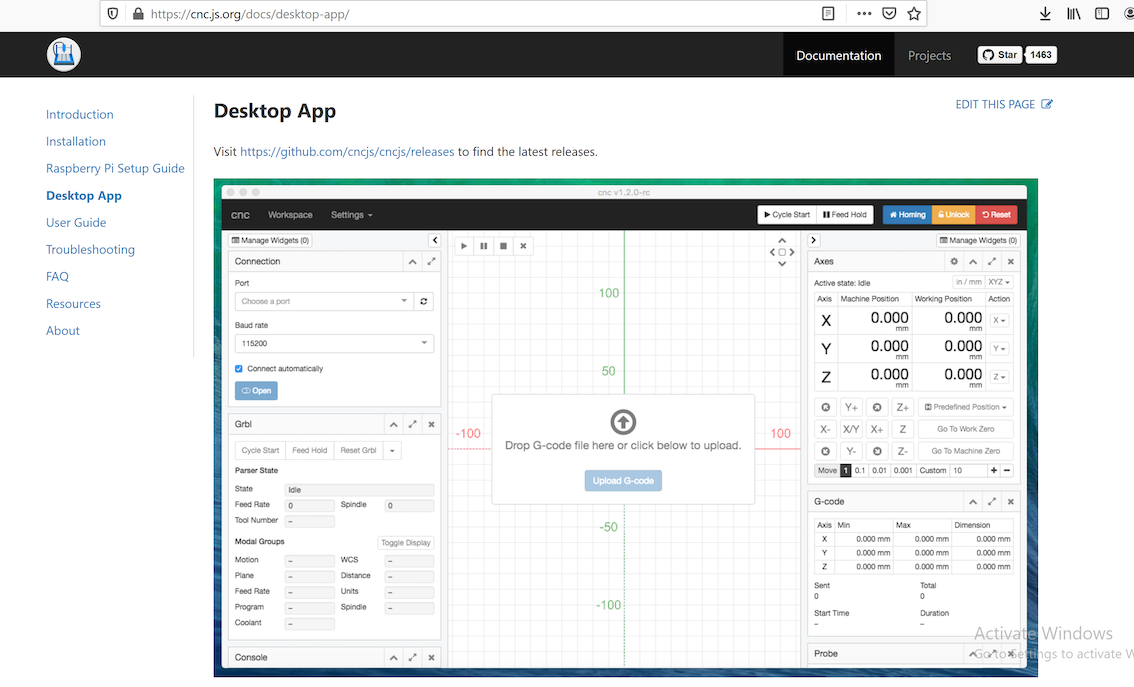1134x687 pixels.
Task: Select the 0.01 move distance option
Action: coord(879,470)
